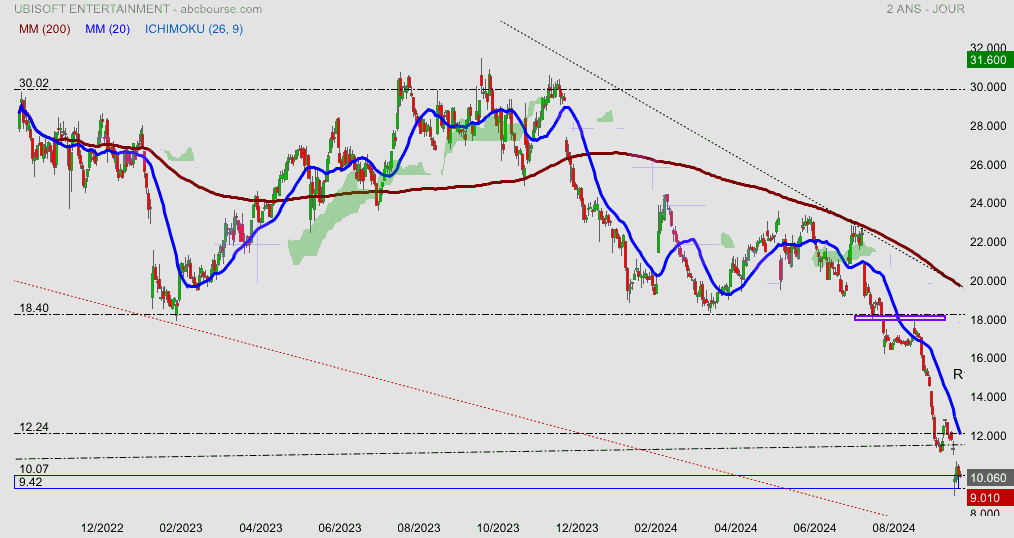1014x538 pixels.
Task: Click the 30.02 resistance level label
Action: [x=34, y=83]
